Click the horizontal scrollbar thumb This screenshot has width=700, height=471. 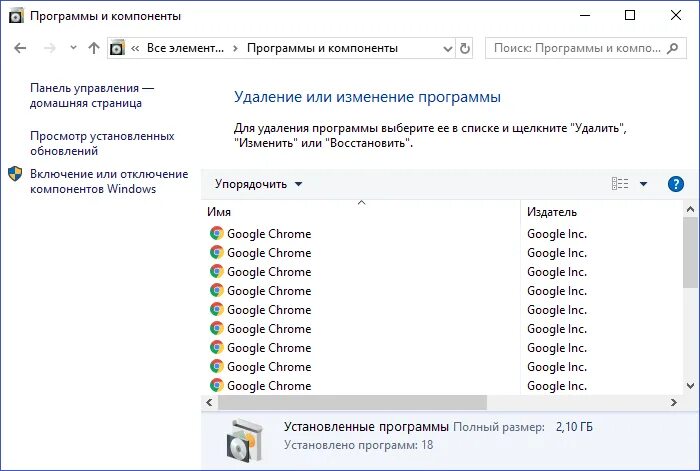click(x=352, y=403)
